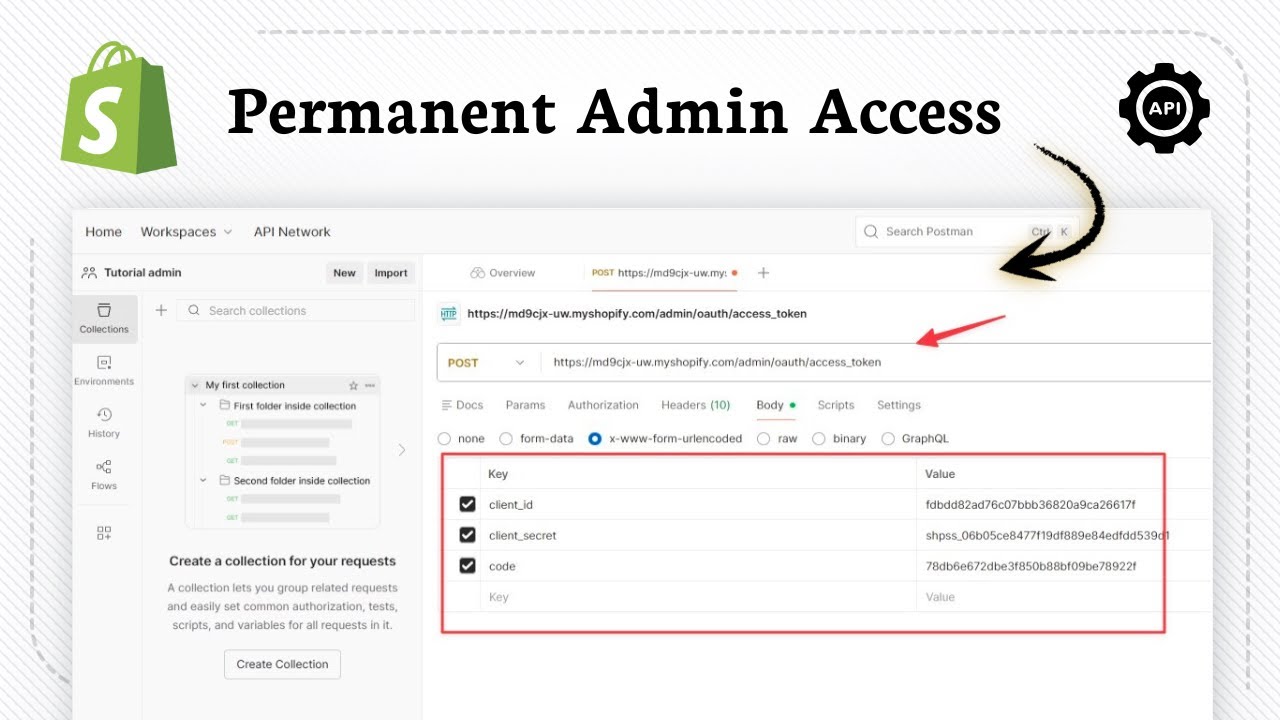This screenshot has width=1280, height=720.
Task: Click the Tutorial admin workspace icon
Action: point(89,273)
